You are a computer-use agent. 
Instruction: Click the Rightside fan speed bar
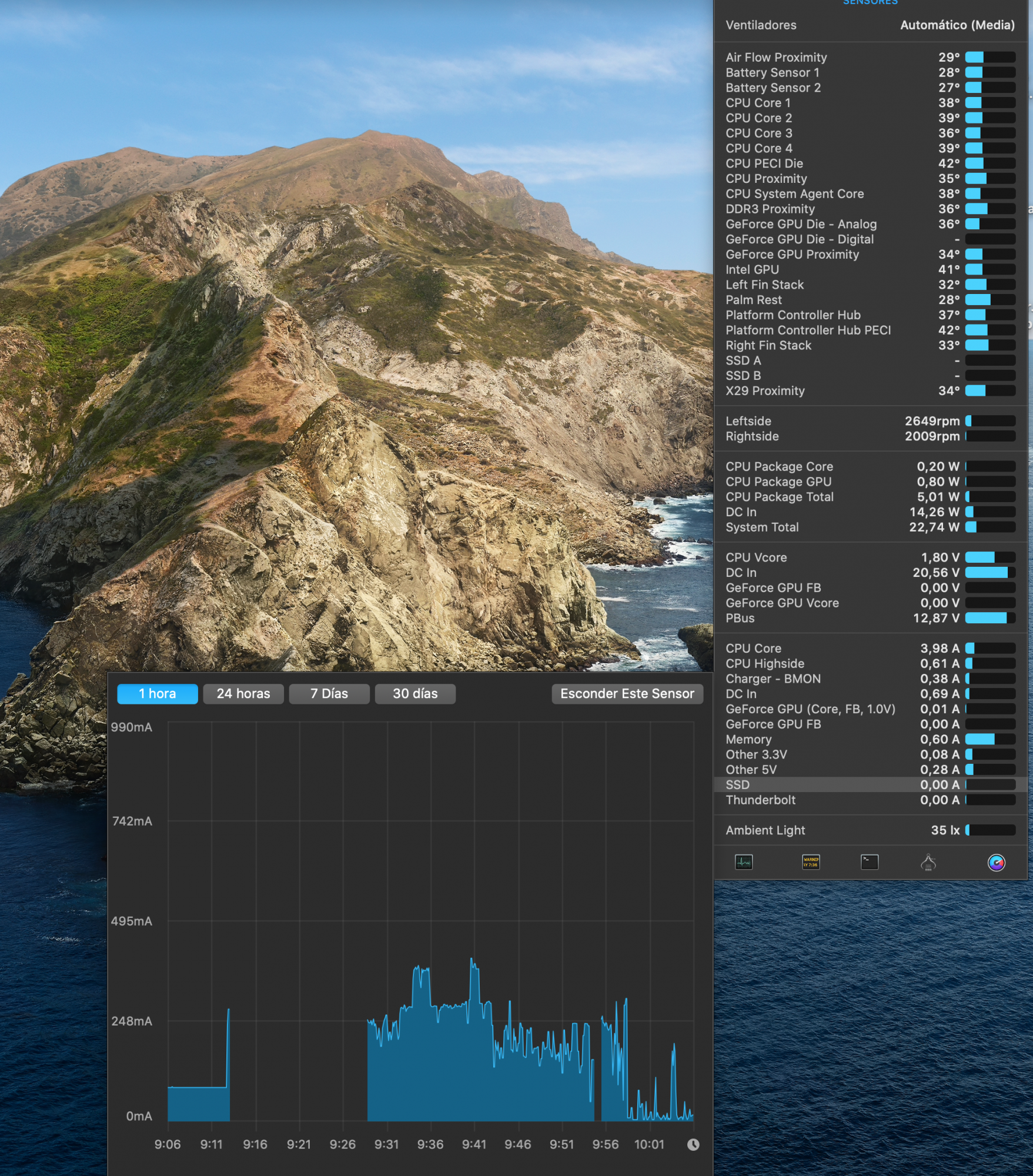[990, 436]
